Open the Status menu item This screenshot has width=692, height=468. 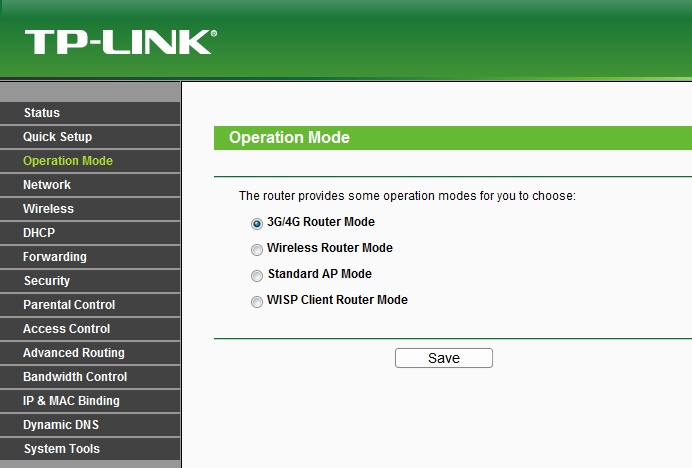[90, 113]
